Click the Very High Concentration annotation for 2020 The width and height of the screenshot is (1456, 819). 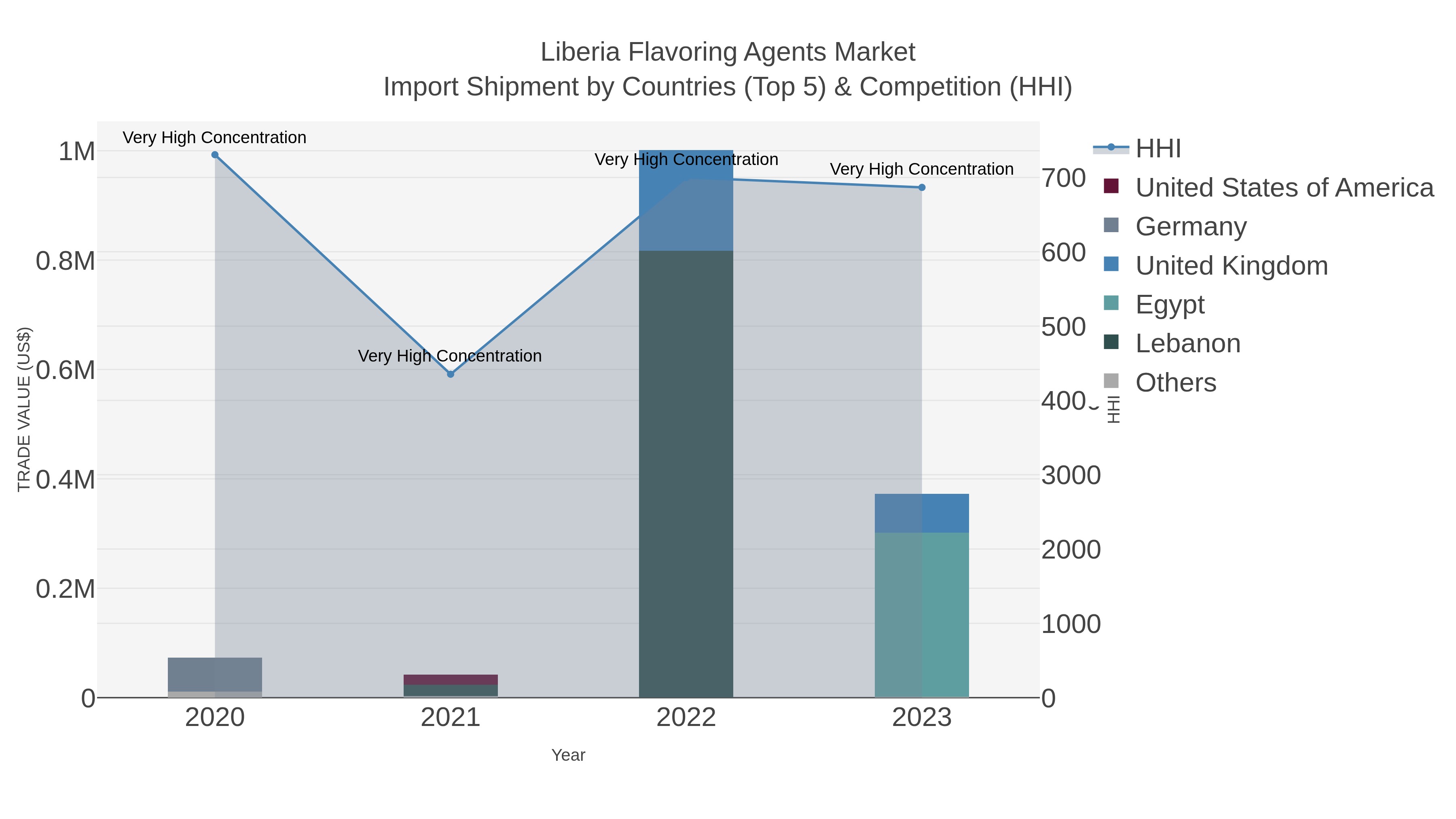215,138
